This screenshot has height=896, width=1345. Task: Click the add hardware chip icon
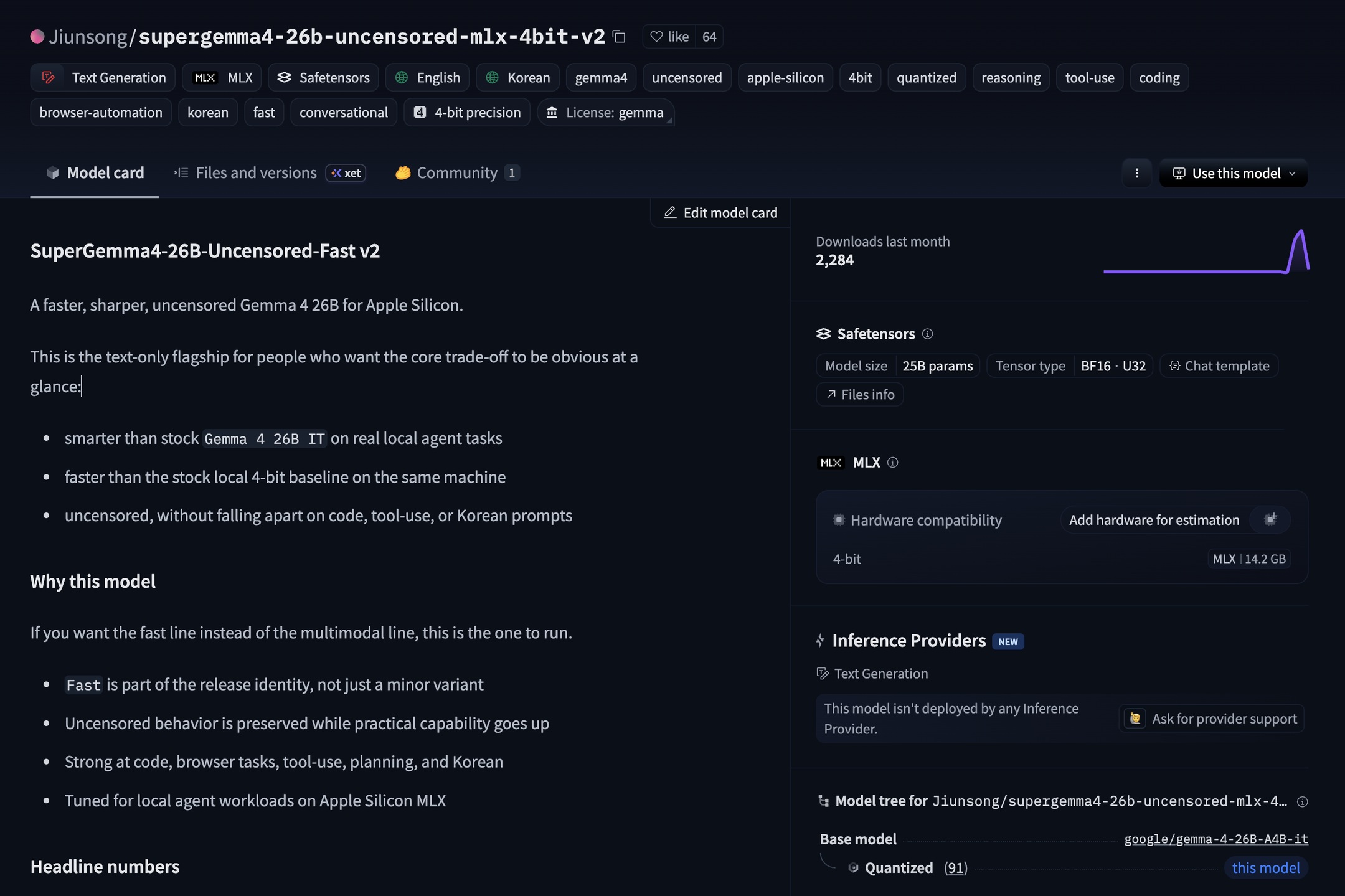pos(1270,520)
